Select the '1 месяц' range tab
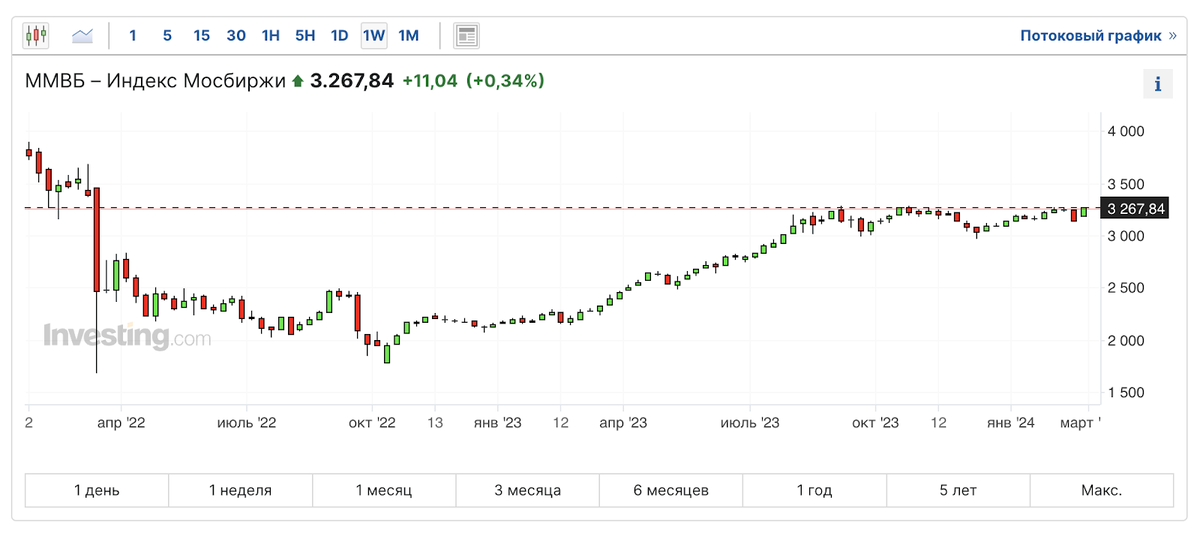The image size is (1200, 536). point(384,490)
